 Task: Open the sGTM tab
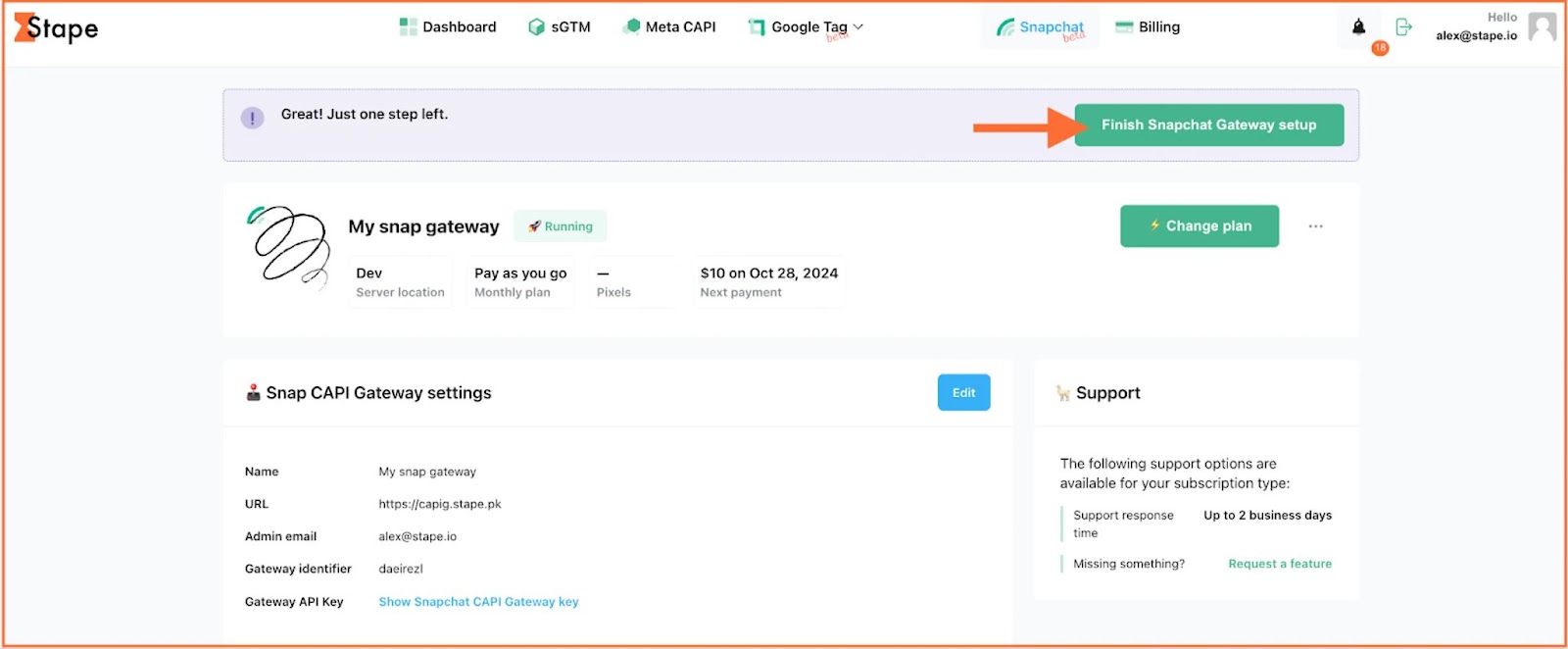(560, 27)
